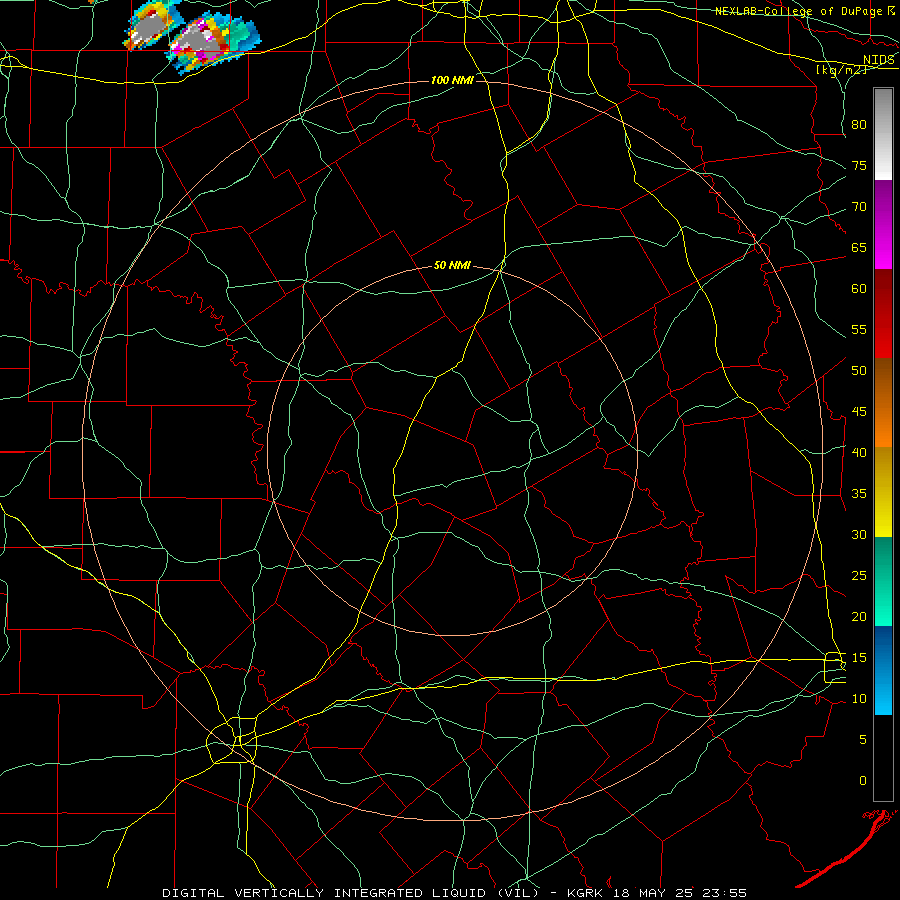Click the 50 NMI range ring label
This screenshot has width=900, height=900.
[x=452, y=265]
